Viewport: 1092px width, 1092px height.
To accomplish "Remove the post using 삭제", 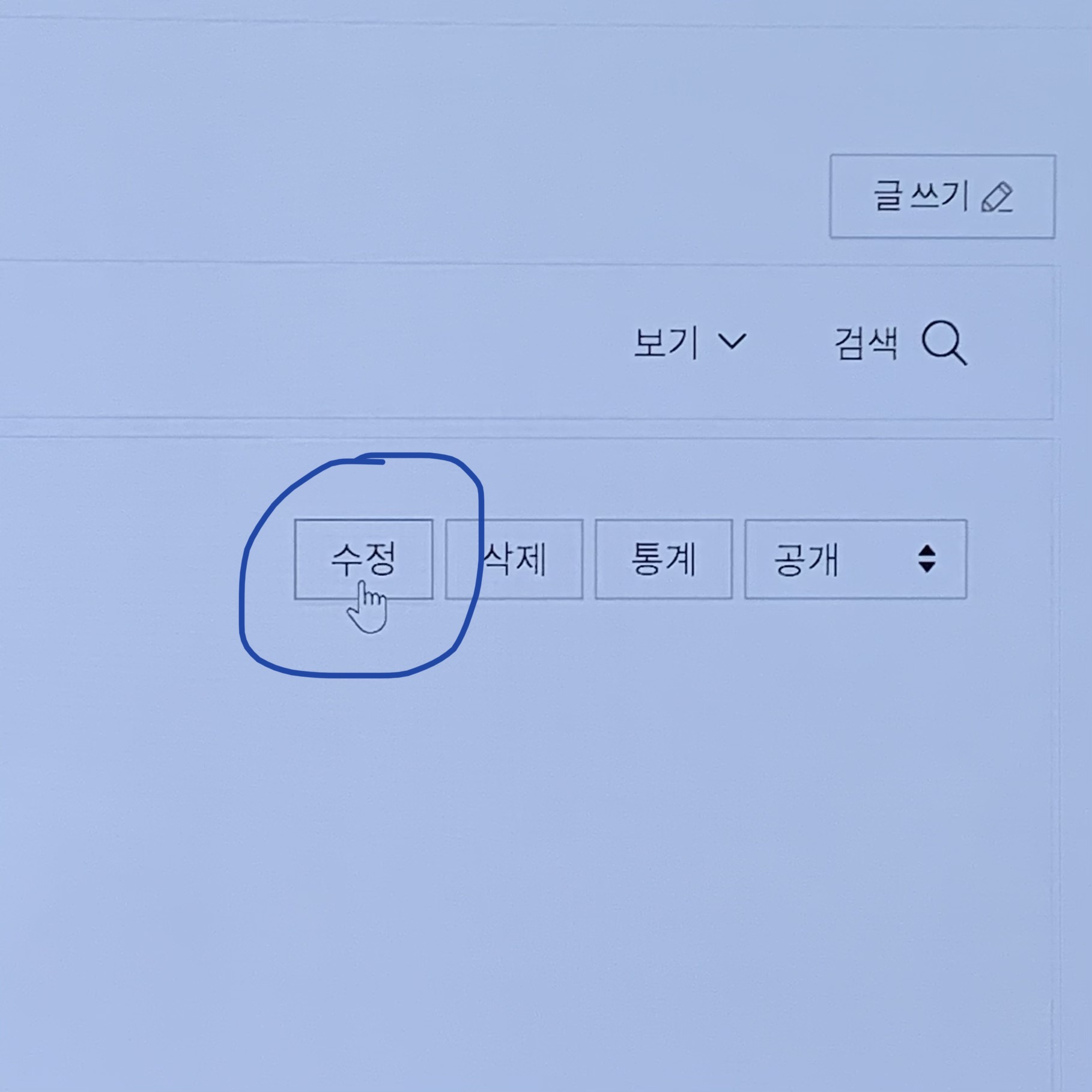I will coord(514,559).
